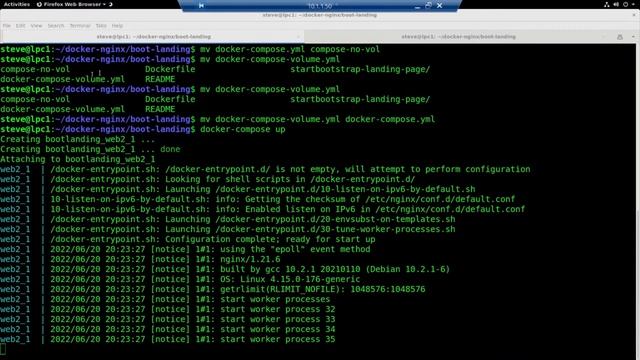Pin the remote connection bar
This screenshot has height=360, width=640.
(x=201, y=6)
